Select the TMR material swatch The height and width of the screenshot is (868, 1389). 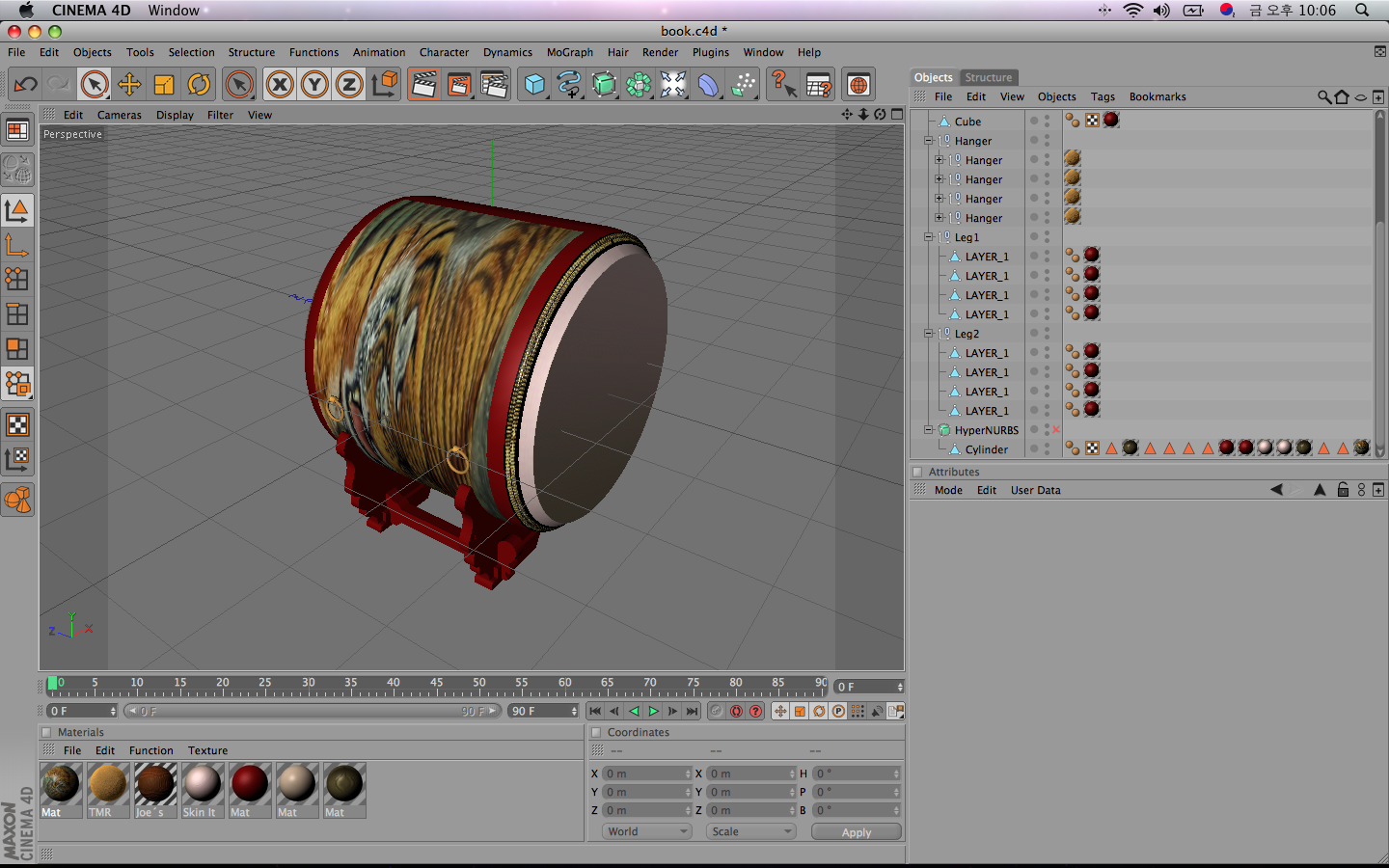108,790
